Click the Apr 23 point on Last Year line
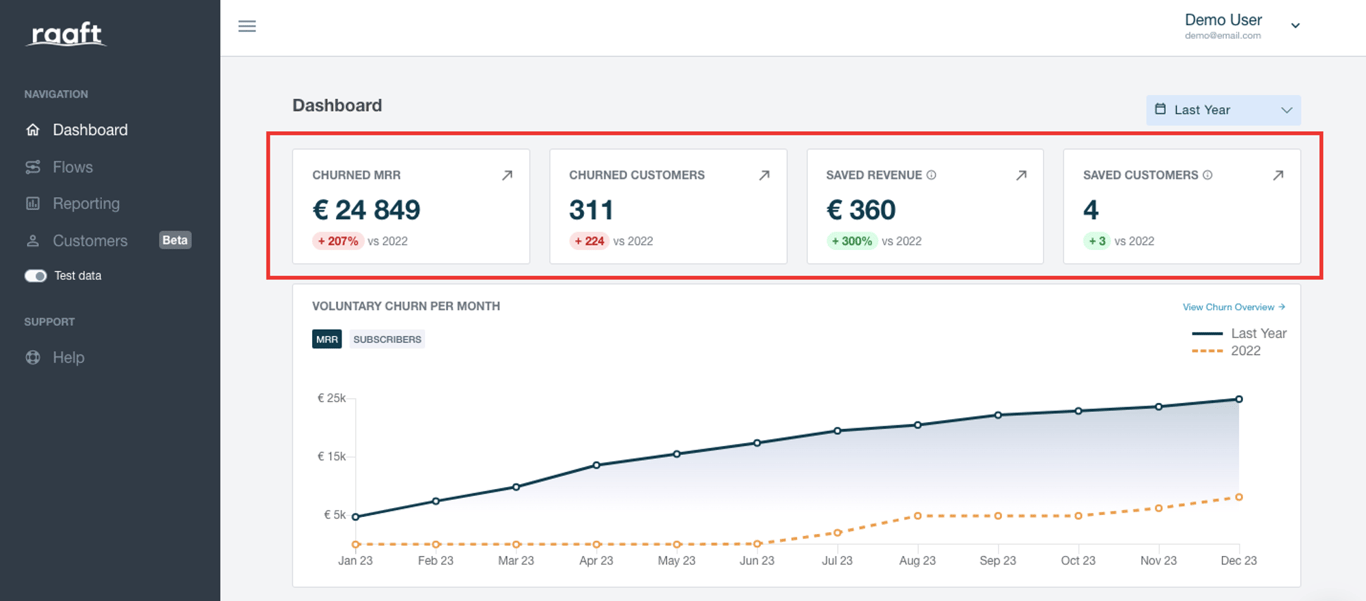Image resolution: width=1366 pixels, height=601 pixels. [x=597, y=465]
